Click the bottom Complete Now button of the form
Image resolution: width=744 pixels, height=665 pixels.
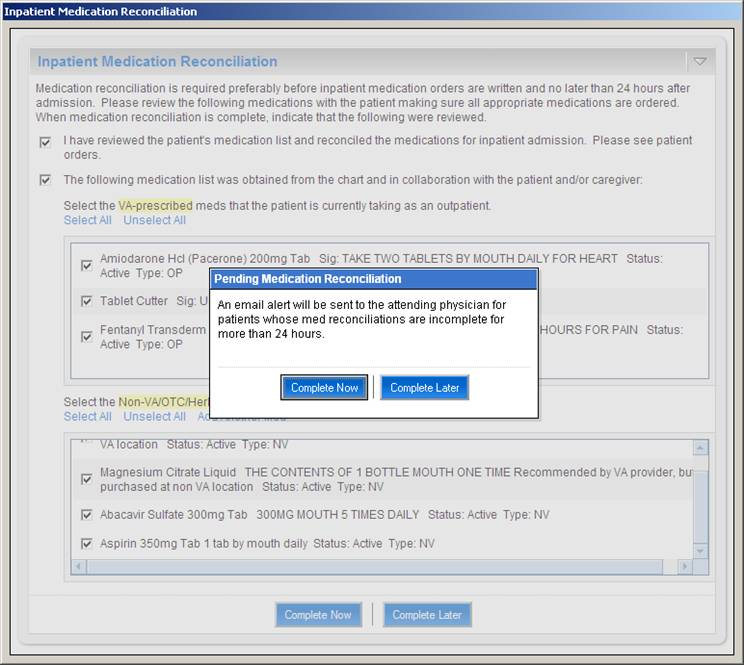point(318,615)
